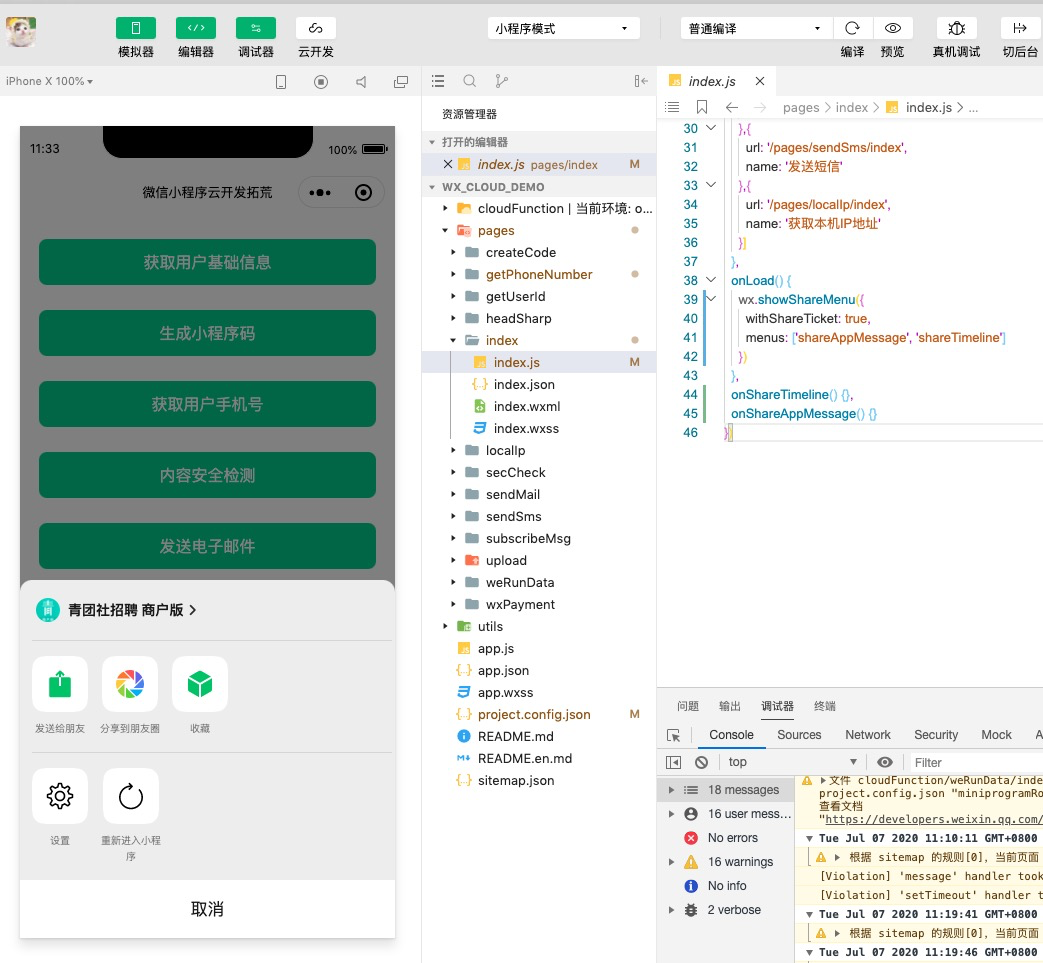Toggle live expression eye icon in console
The height and width of the screenshot is (963, 1043).
click(885, 762)
